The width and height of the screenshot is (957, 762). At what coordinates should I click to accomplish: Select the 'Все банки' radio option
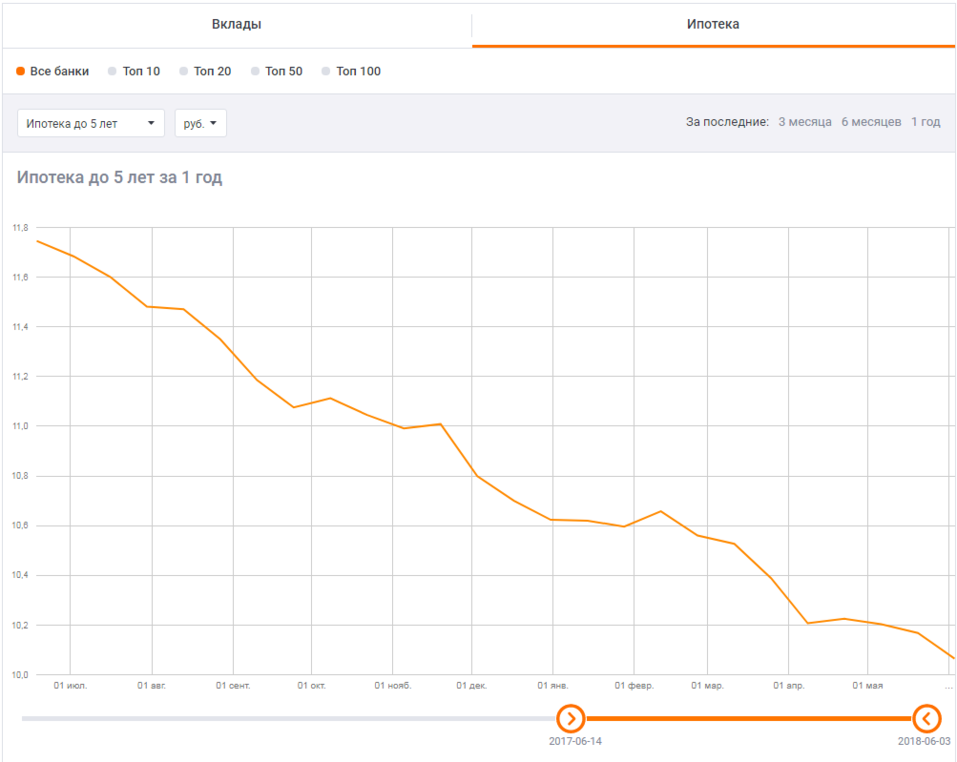pos(53,71)
